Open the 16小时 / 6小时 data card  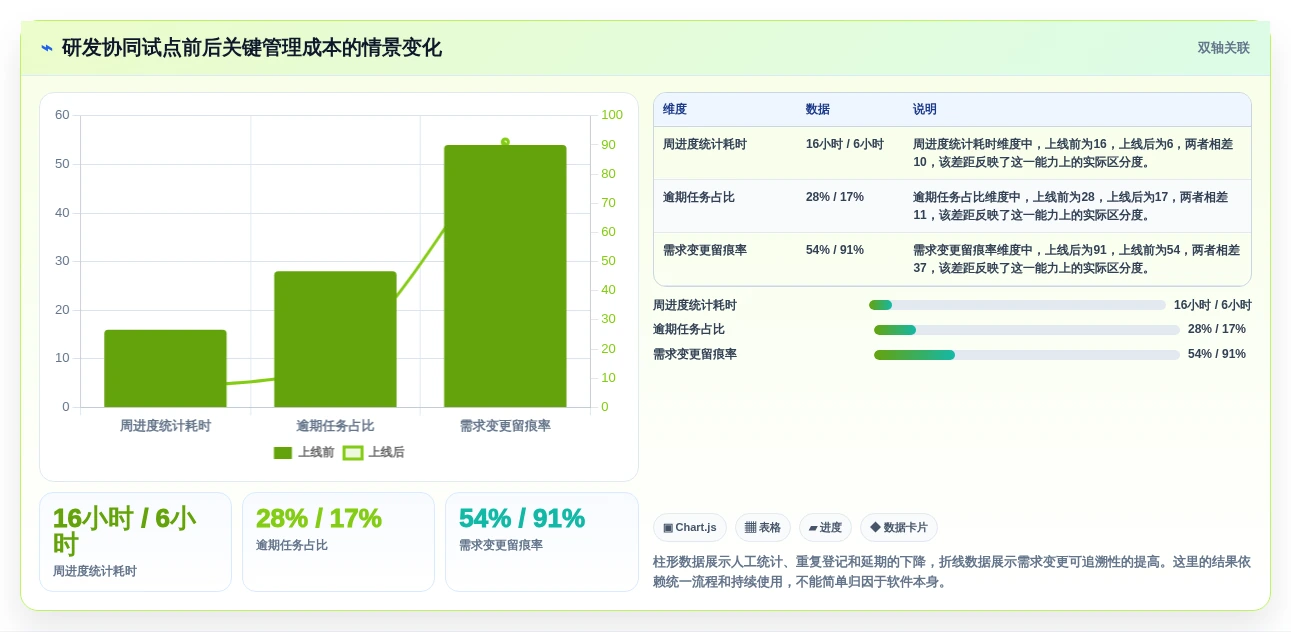(135, 542)
